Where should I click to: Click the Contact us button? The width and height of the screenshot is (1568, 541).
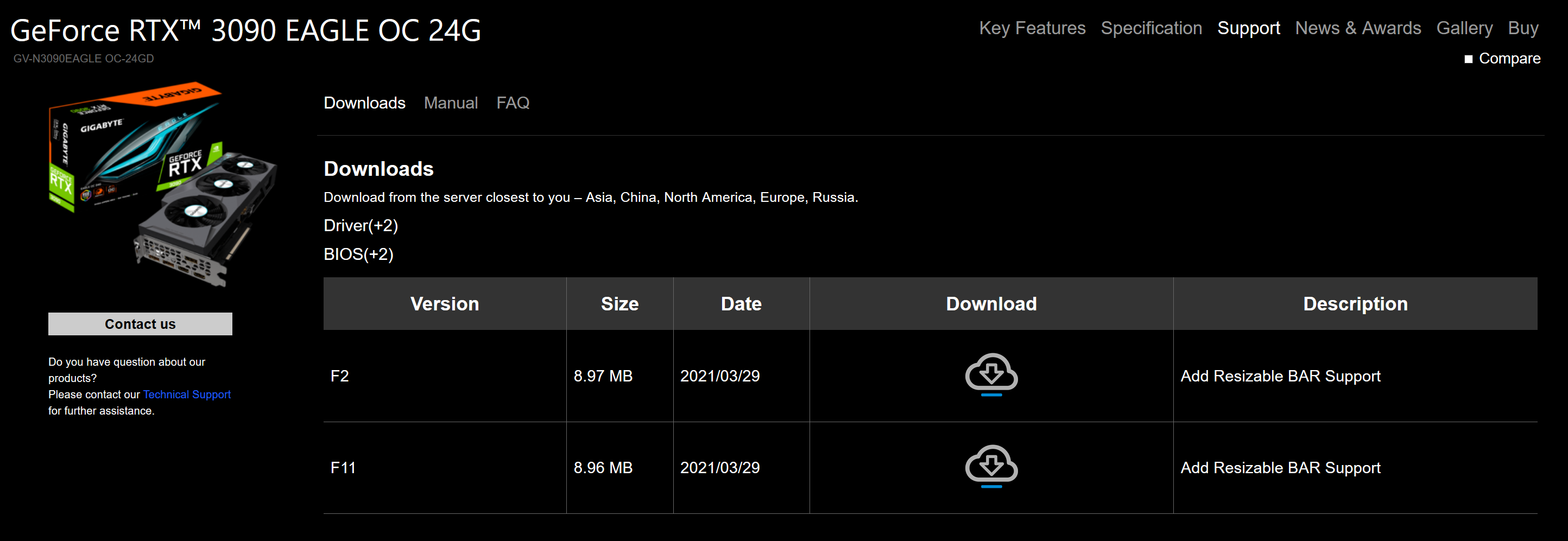[140, 324]
